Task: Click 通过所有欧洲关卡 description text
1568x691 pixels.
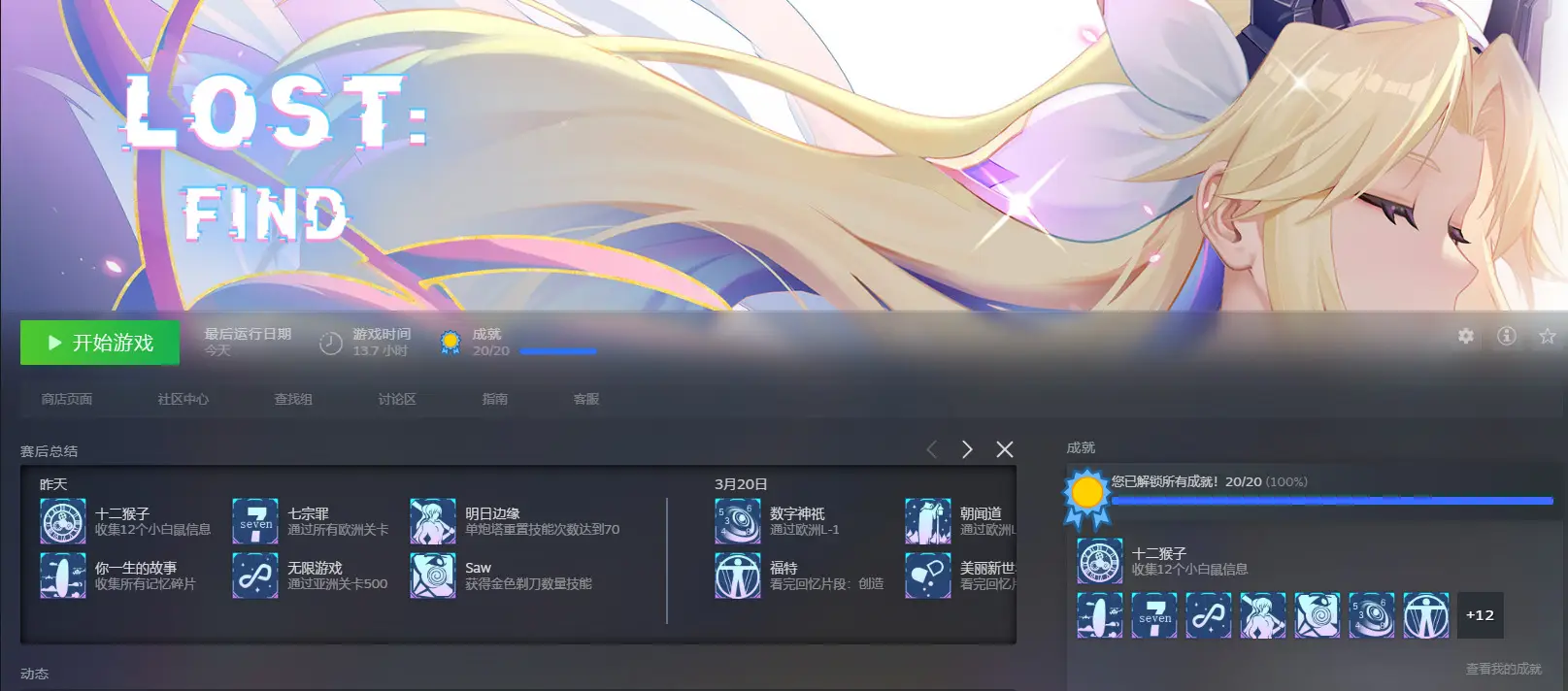Action: coord(338,530)
